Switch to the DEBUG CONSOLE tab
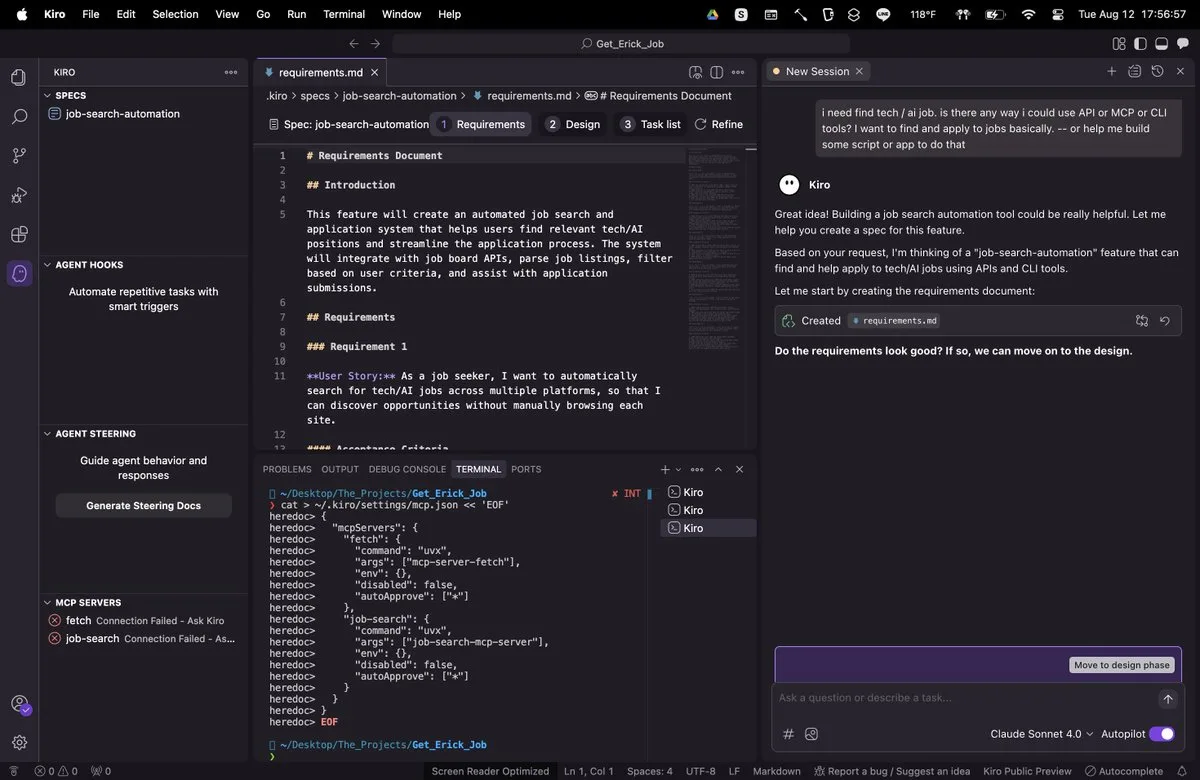 pos(407,469)
